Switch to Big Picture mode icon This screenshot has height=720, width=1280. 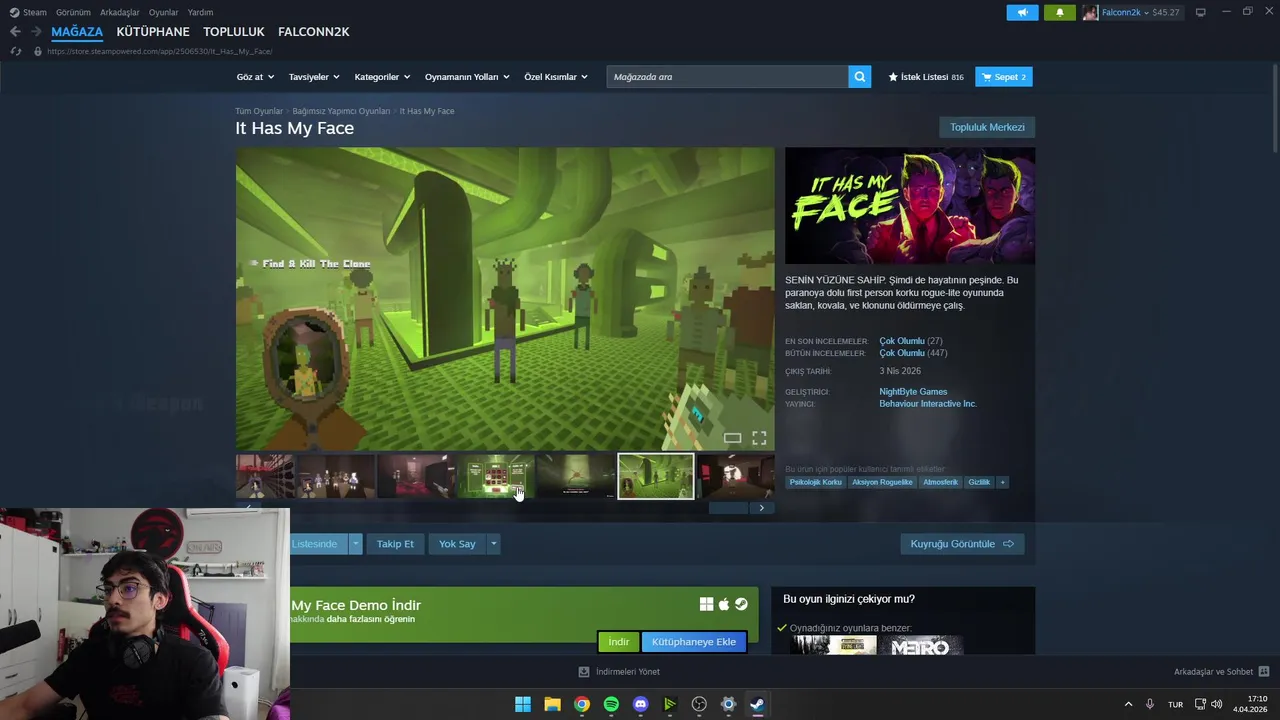coord(1201,13)
